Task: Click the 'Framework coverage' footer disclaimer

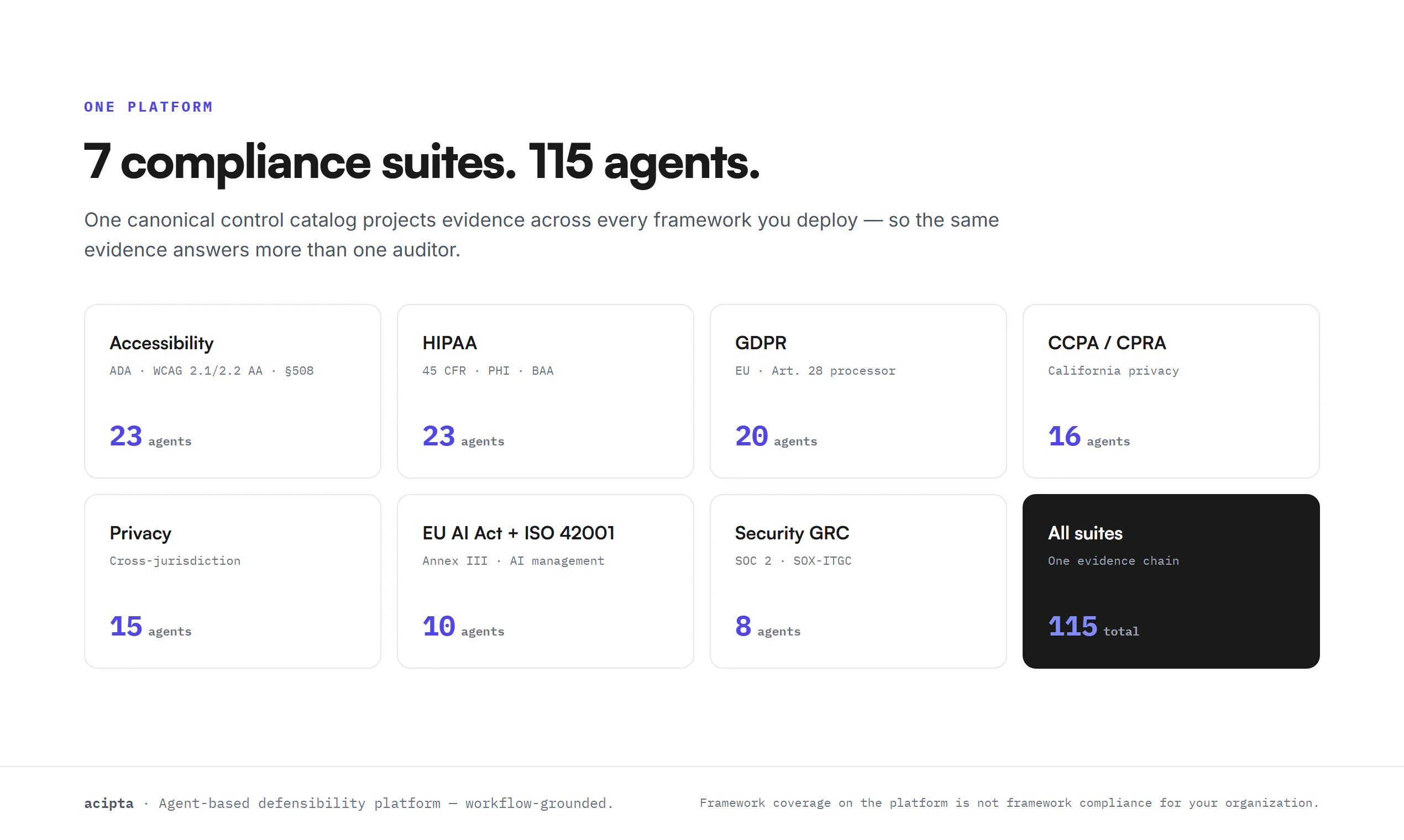Action: coord(1009,803)
